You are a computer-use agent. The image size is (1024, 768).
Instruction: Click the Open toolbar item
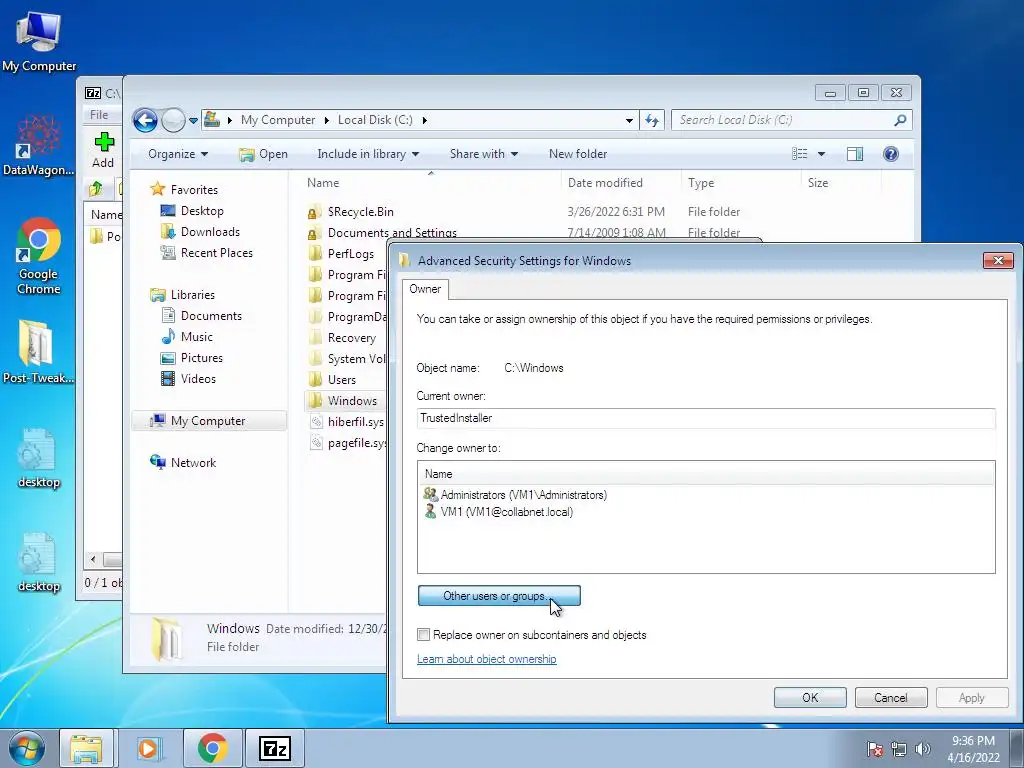tap(264, 154)
